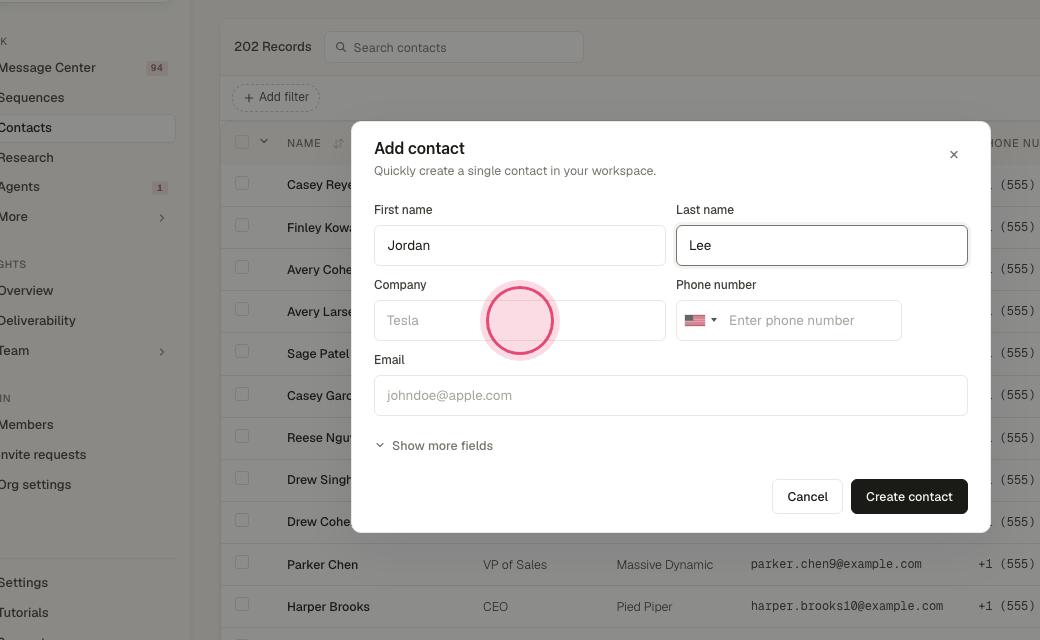Expand the More sidebar chevron

(x=162, y=218)
